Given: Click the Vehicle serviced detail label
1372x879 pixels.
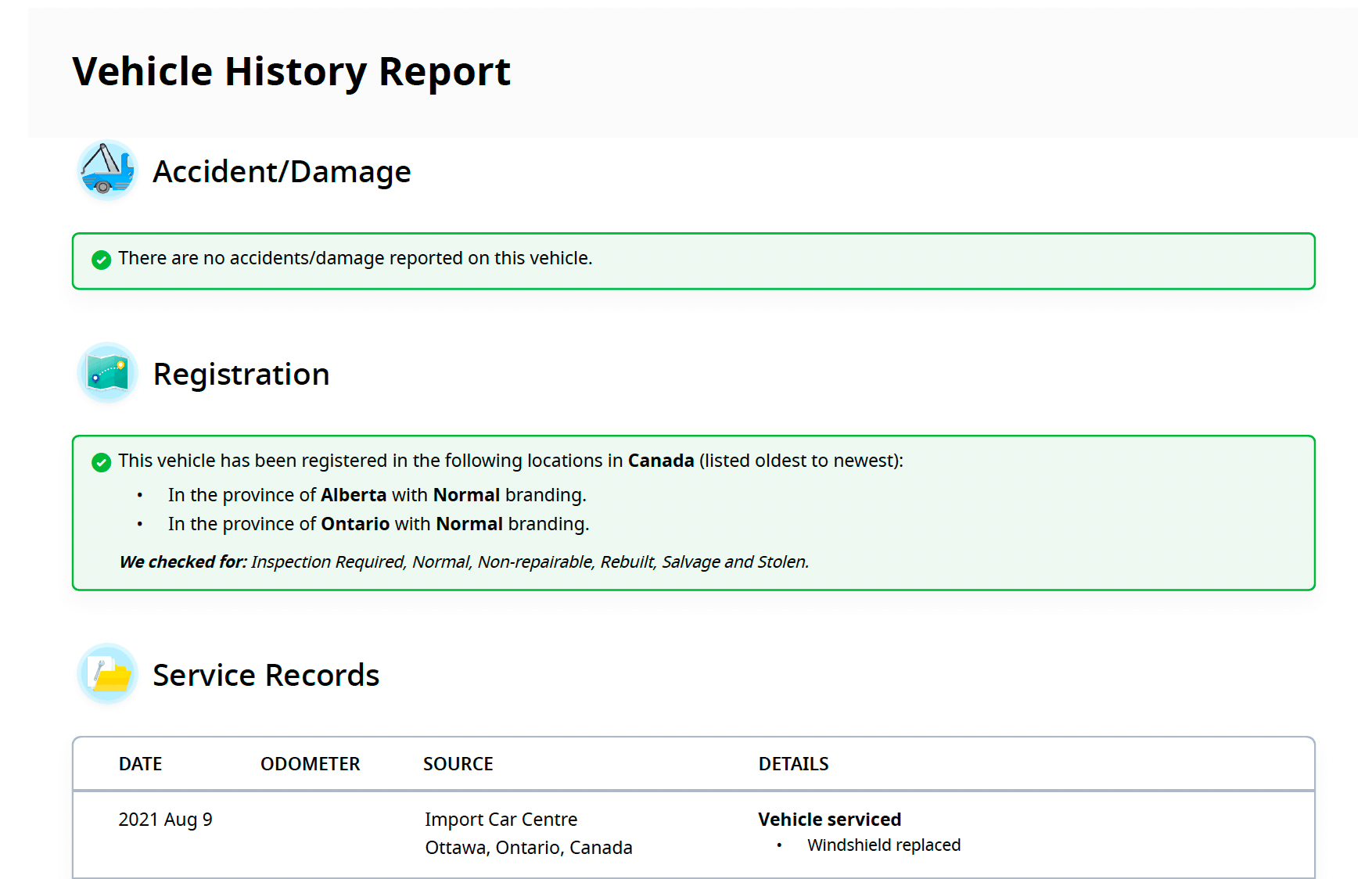Looking at the screenshot, I should pos(829,820).
